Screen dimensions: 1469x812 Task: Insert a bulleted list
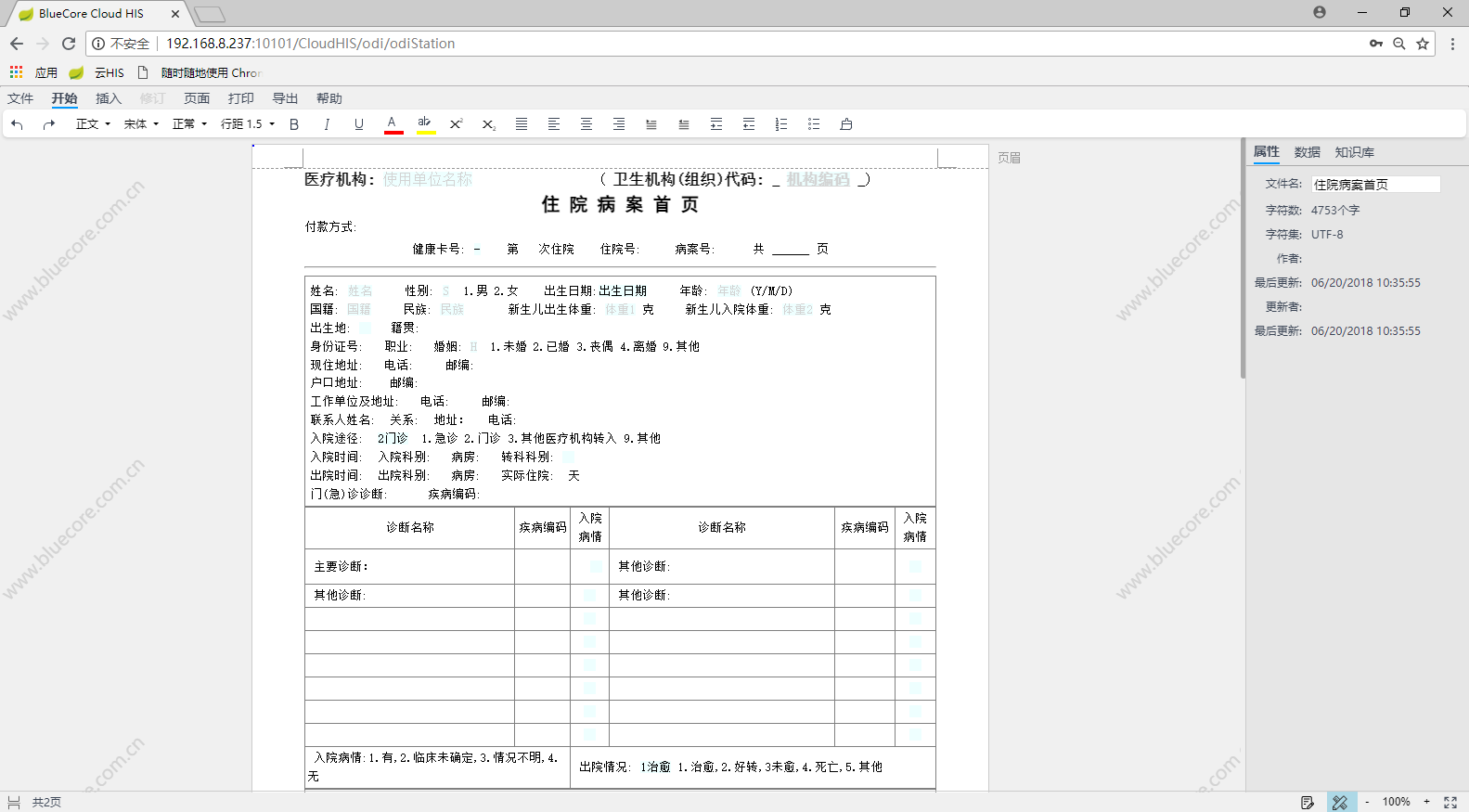[814, 124]
